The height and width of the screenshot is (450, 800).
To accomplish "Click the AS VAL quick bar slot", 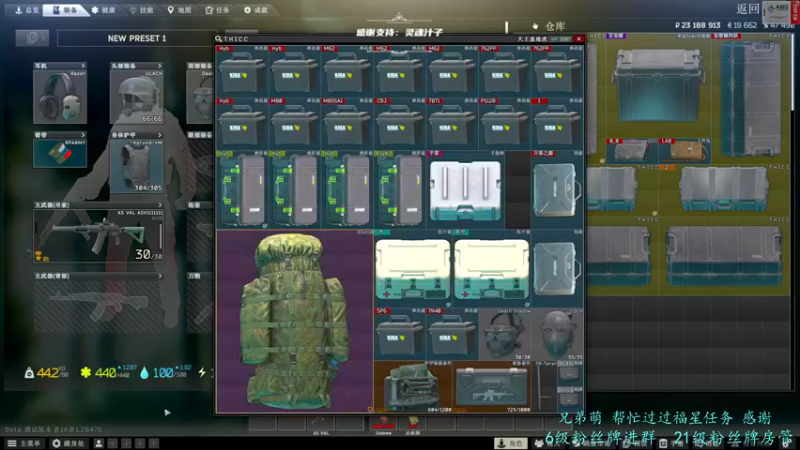I will tap(320, 423).
